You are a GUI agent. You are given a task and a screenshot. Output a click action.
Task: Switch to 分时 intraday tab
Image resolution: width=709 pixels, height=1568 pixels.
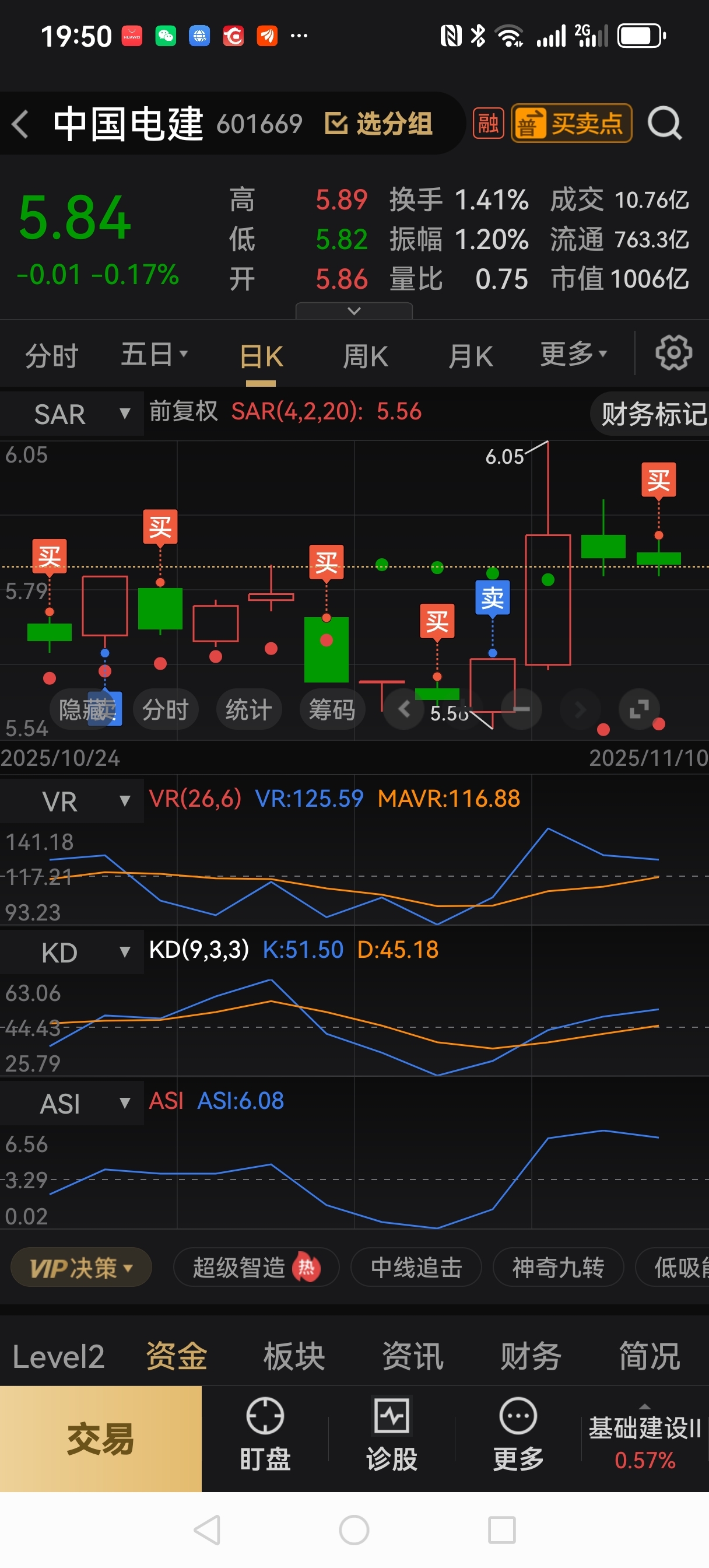(x=52, y=355)
